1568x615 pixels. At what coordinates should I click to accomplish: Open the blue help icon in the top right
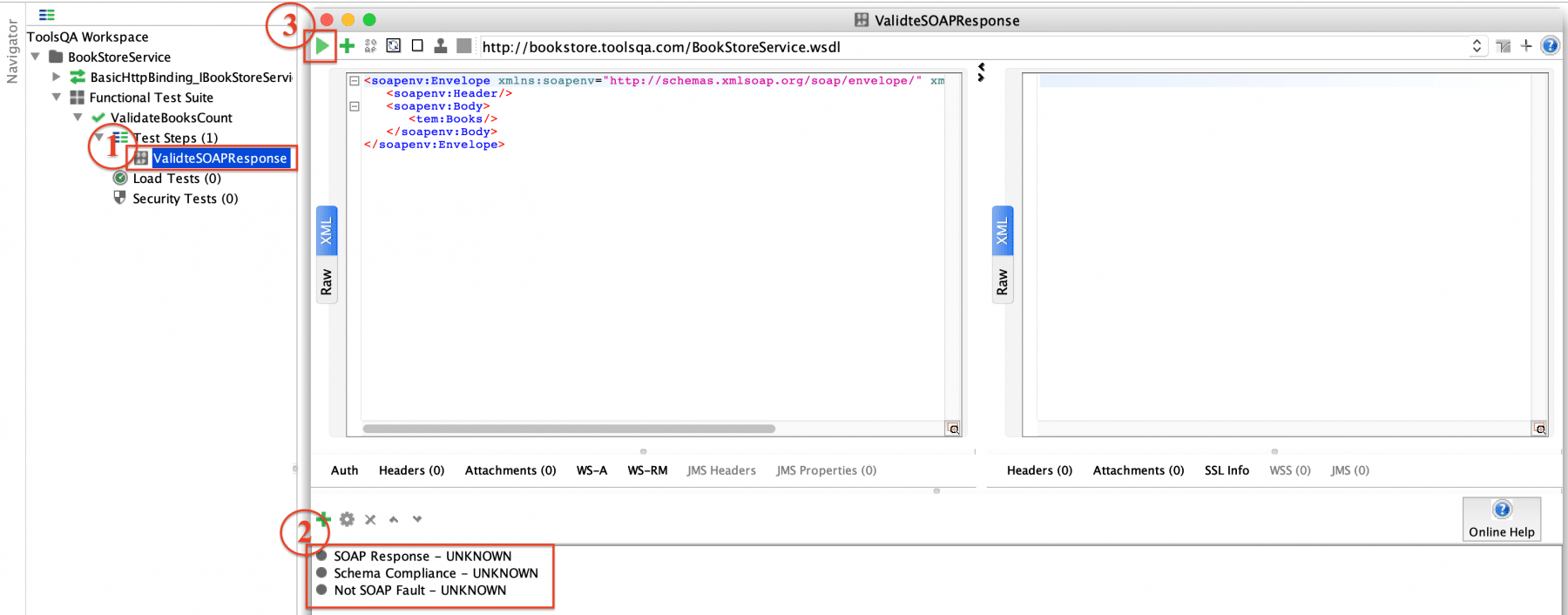click(x=1550, y=46)
